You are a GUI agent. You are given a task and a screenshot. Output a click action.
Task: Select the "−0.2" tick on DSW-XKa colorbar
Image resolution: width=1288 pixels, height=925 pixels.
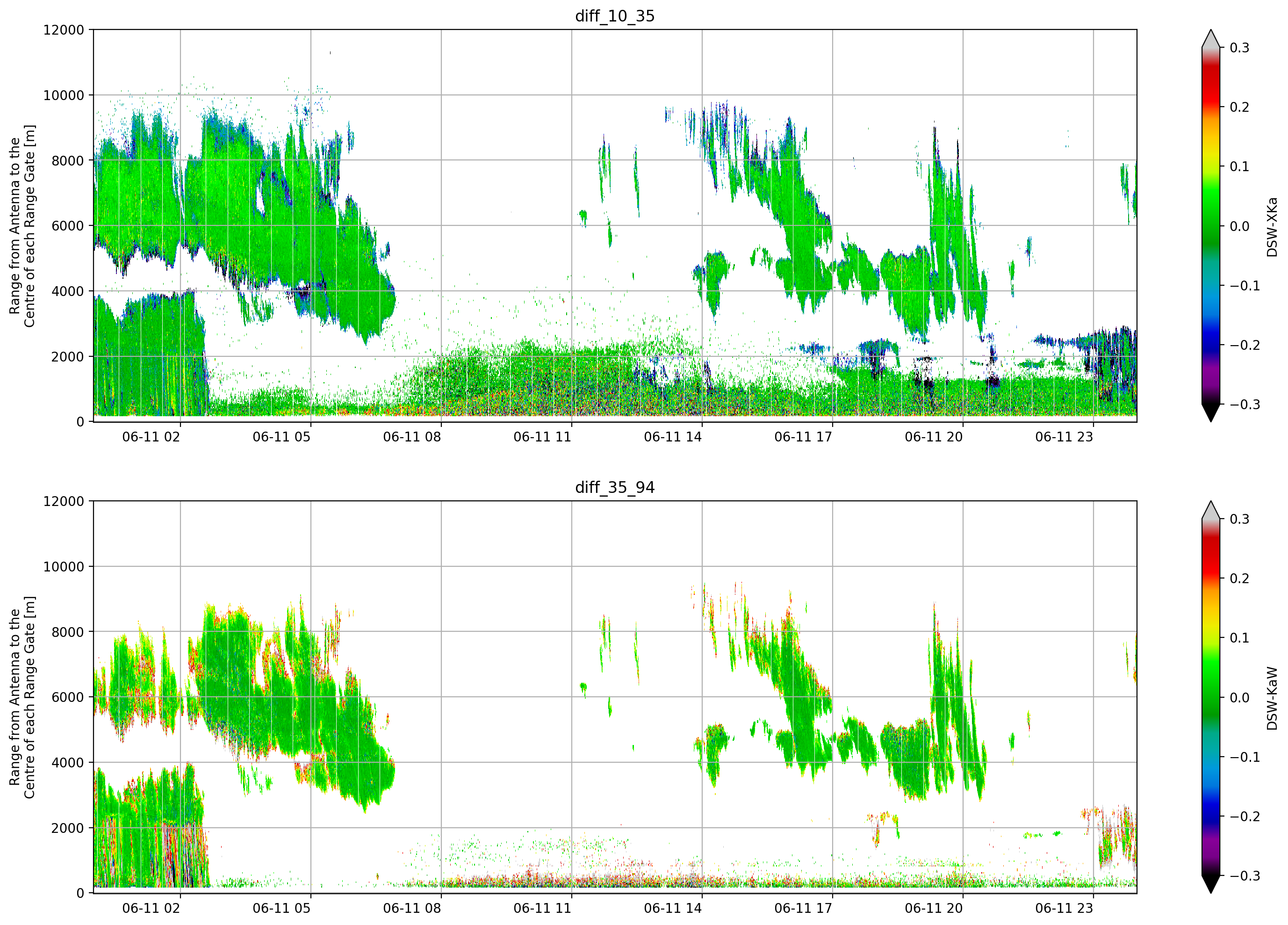tap(1245, 346)
